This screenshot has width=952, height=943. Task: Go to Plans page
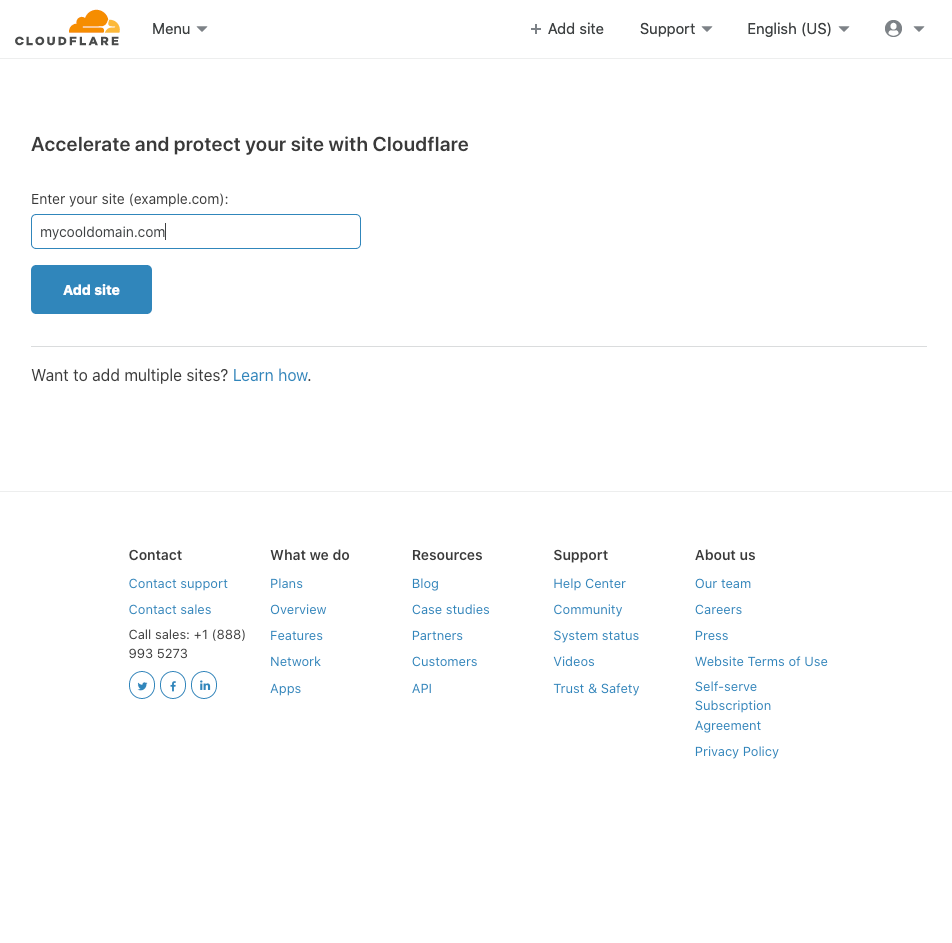click(x=286, y=584)
